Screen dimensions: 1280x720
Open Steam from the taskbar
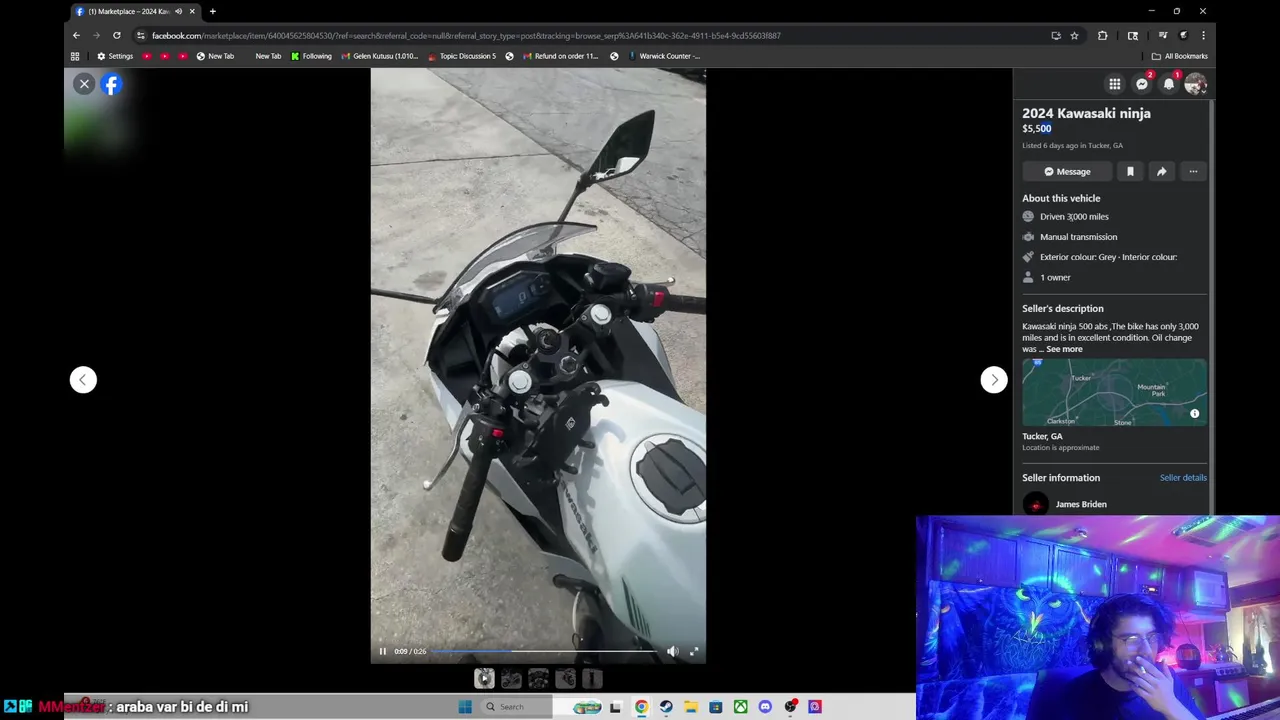coord(666,707)
